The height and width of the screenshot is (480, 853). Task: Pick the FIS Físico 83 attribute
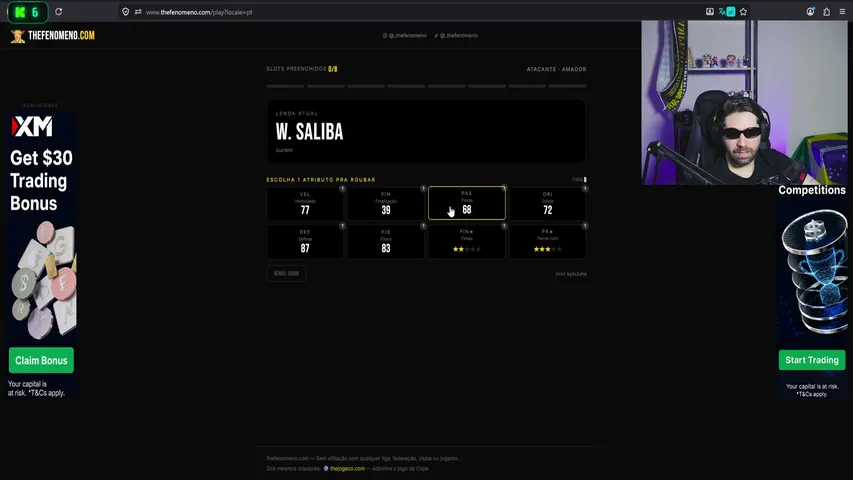click(x=386, y=242)
